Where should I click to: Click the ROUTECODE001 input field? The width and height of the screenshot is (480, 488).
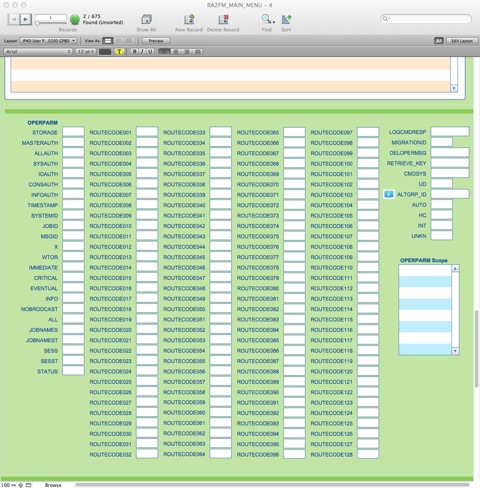click(147, 132)
